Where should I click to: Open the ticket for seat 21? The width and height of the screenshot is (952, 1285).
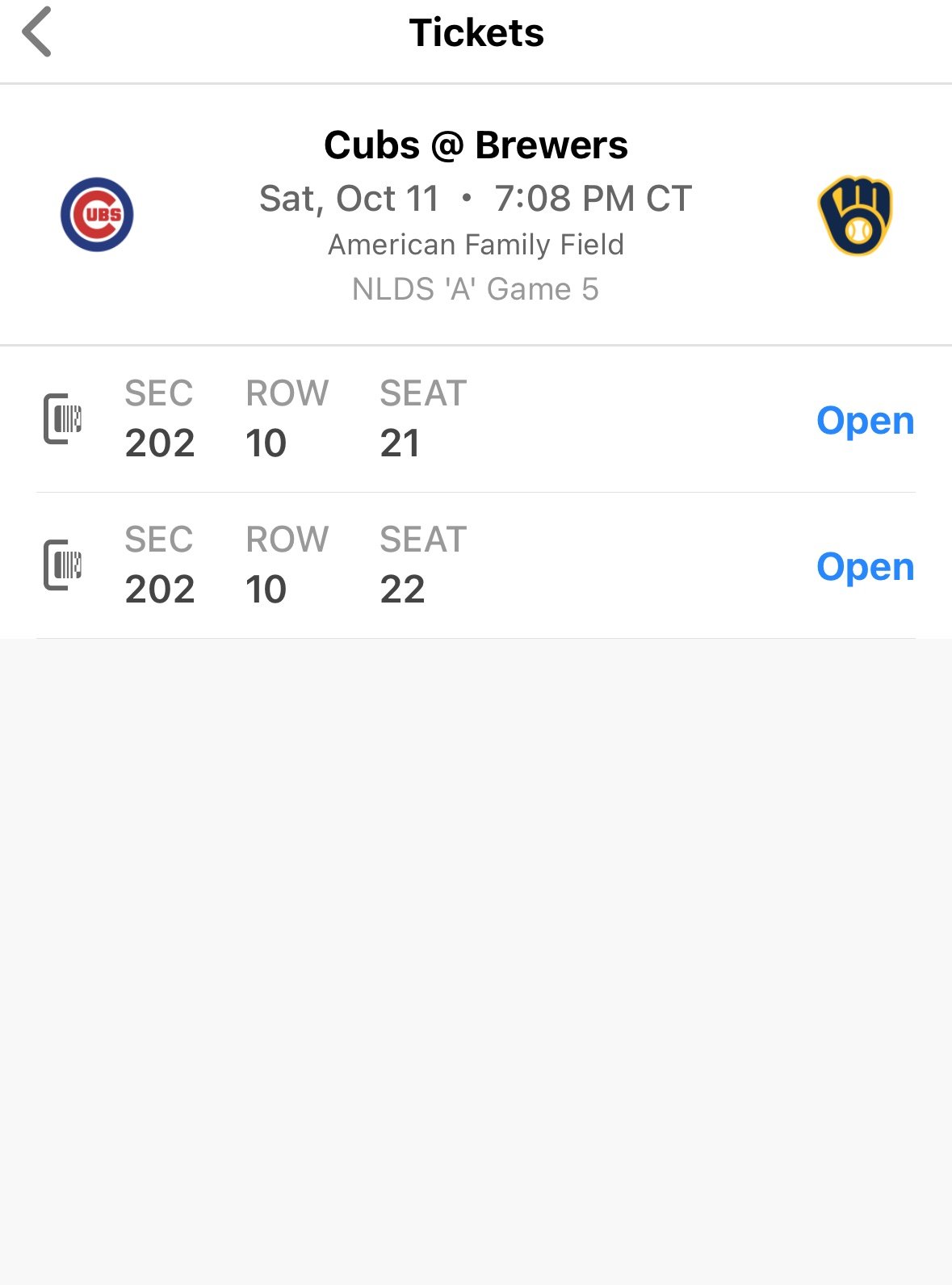865,421
